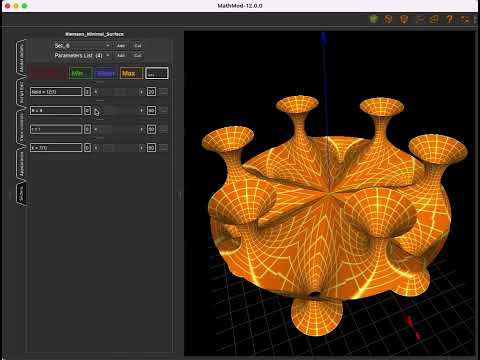The image size is (480, 360).
Task: Switch to the Sliders vertical tab
Action: (x=21, y=194)
